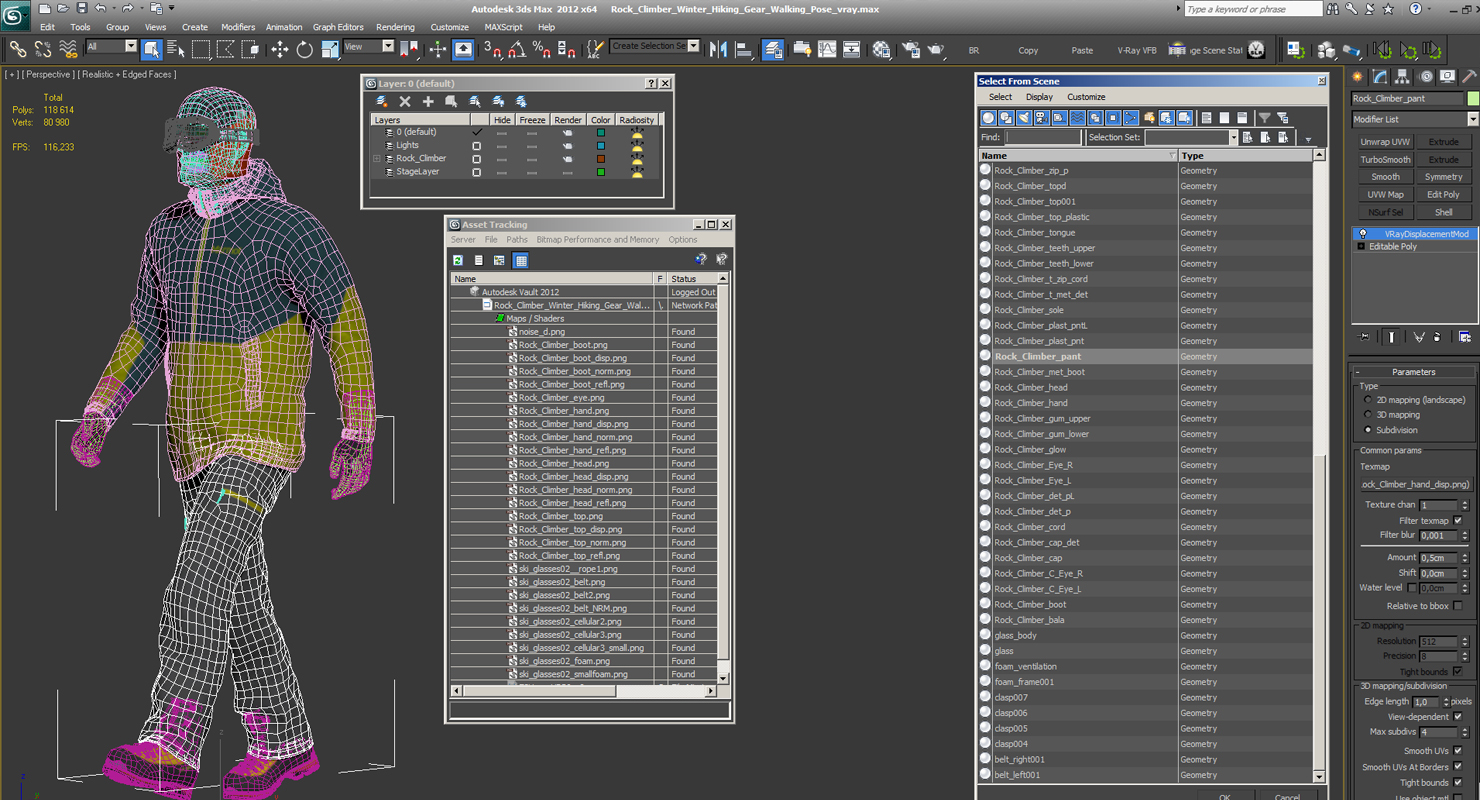The image size is (1480, 800).
Task: Click the TurboSmooth button
Action: coord(1385,160)
